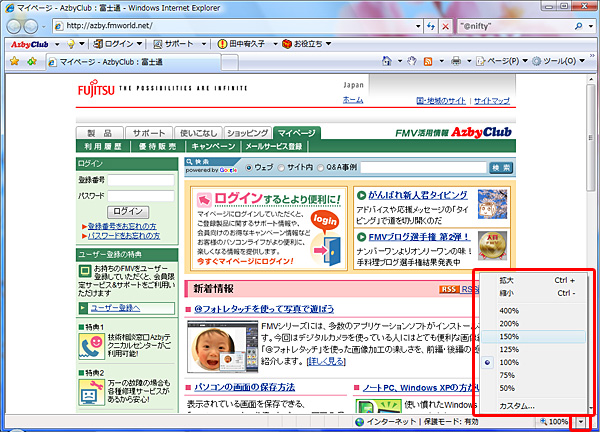Select the Q&A事例 radio button
600x432 pixels.
click(x=320, y=168)
